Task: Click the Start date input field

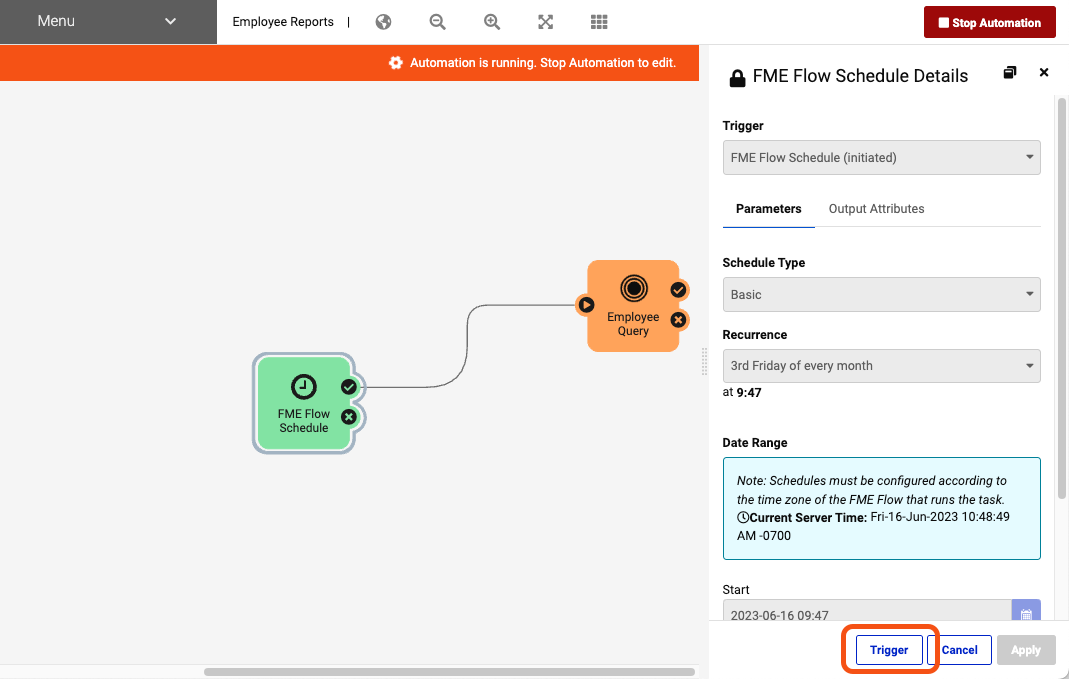Action: click(867, 611)
